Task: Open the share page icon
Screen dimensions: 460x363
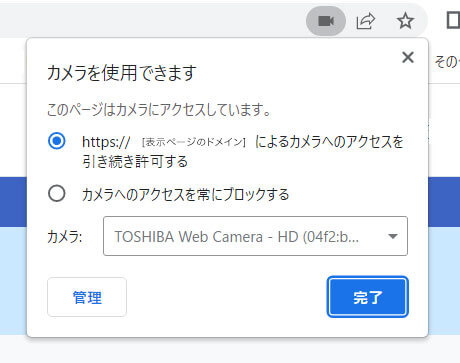Action: [366, 21]
